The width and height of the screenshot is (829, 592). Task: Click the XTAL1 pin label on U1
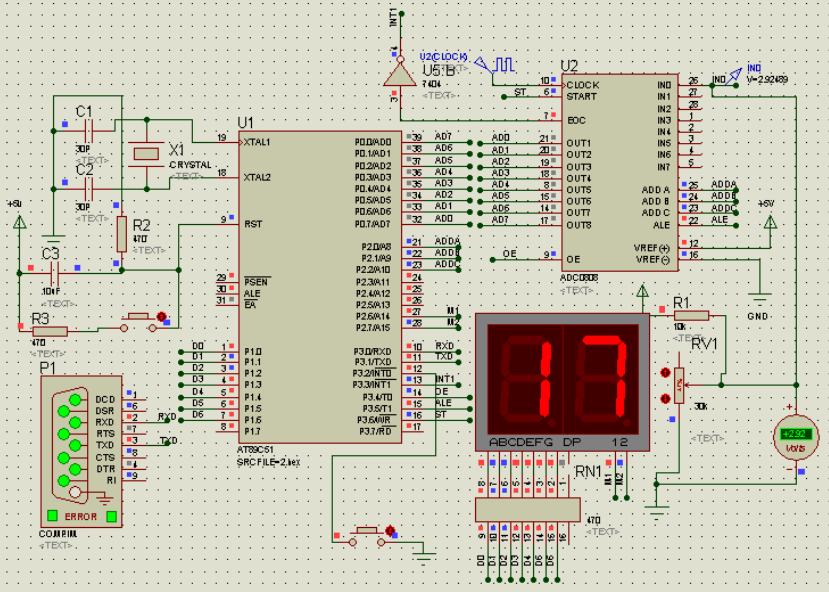point(257,142)
